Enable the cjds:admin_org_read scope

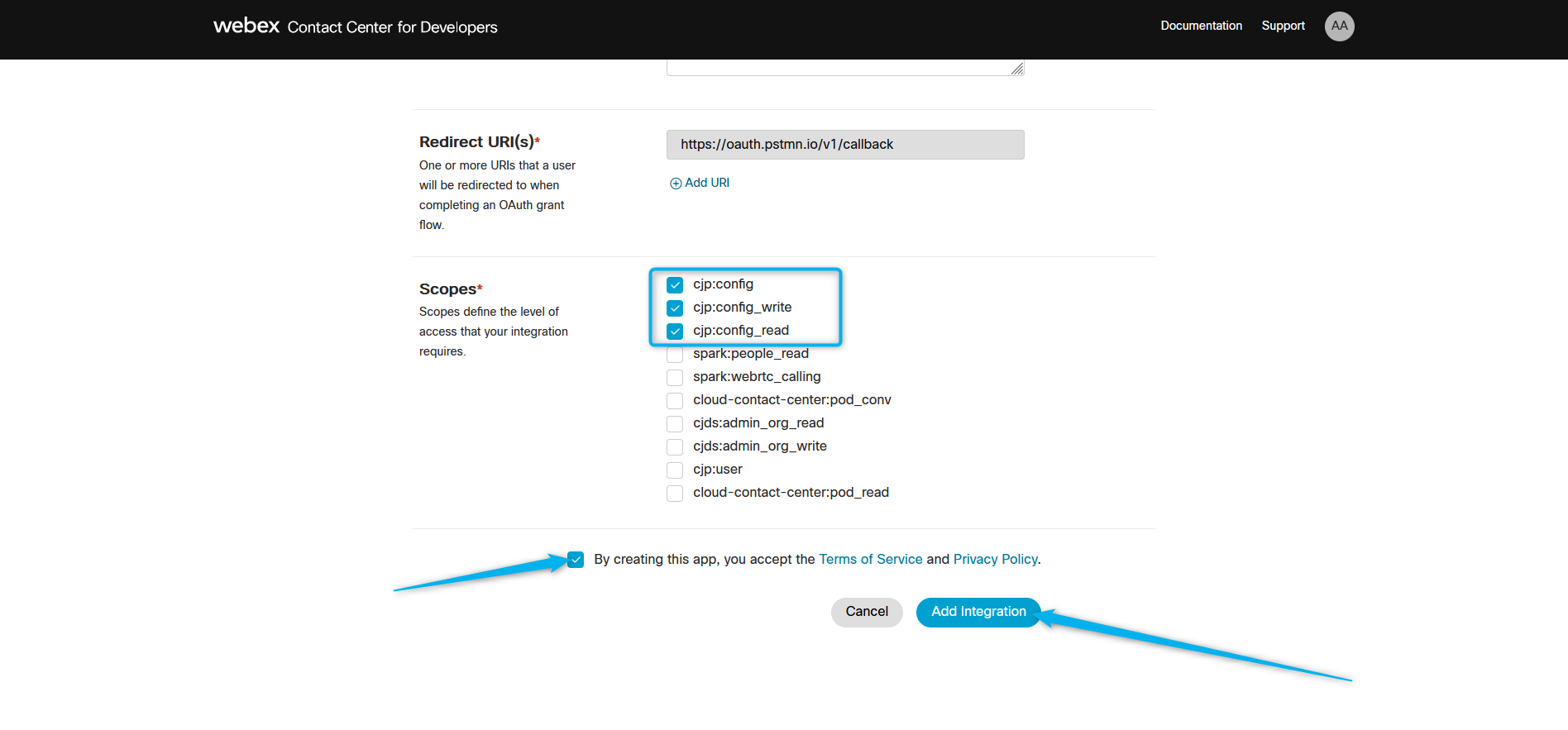tap(675, 424)
